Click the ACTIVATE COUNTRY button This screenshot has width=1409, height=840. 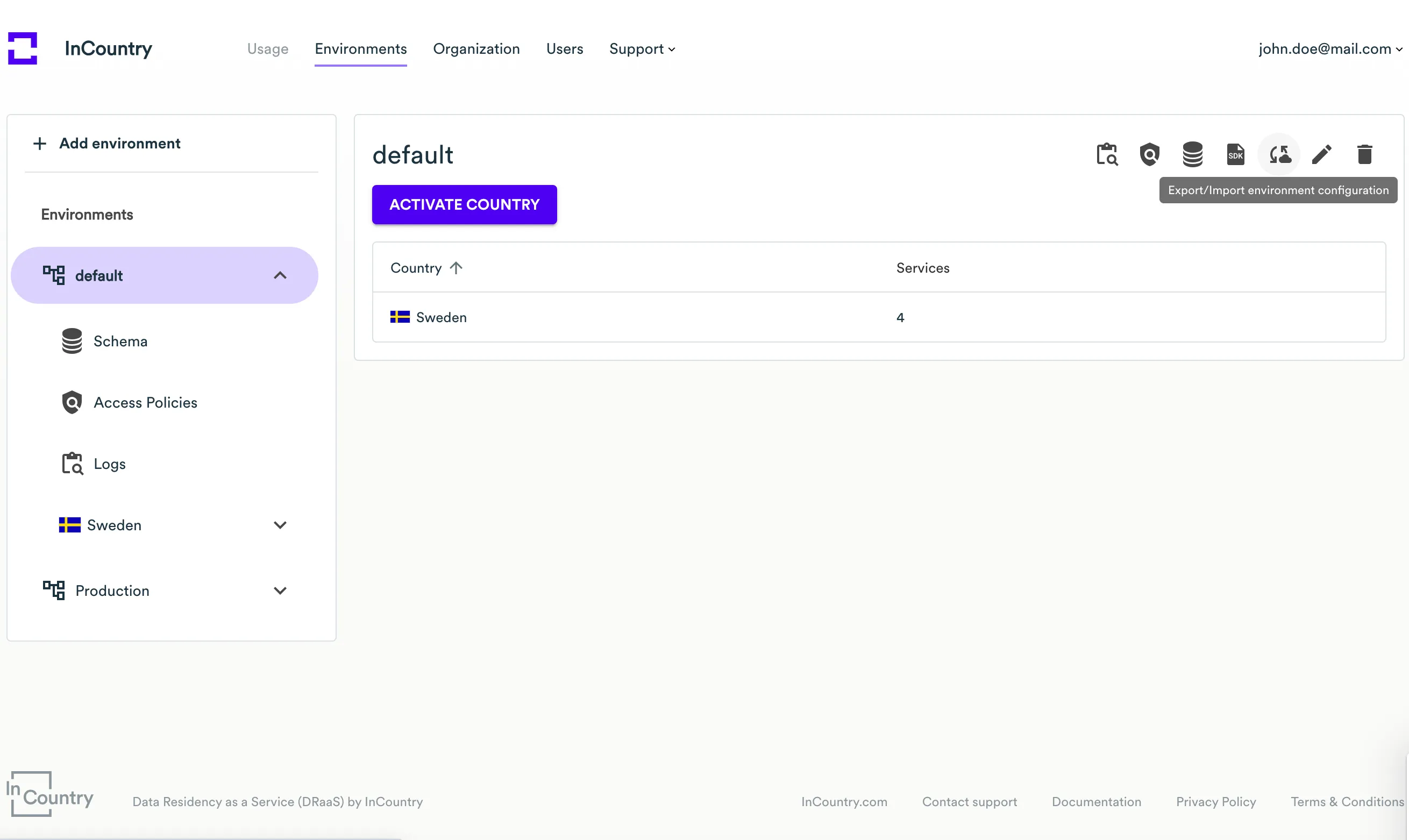[464, 204]
